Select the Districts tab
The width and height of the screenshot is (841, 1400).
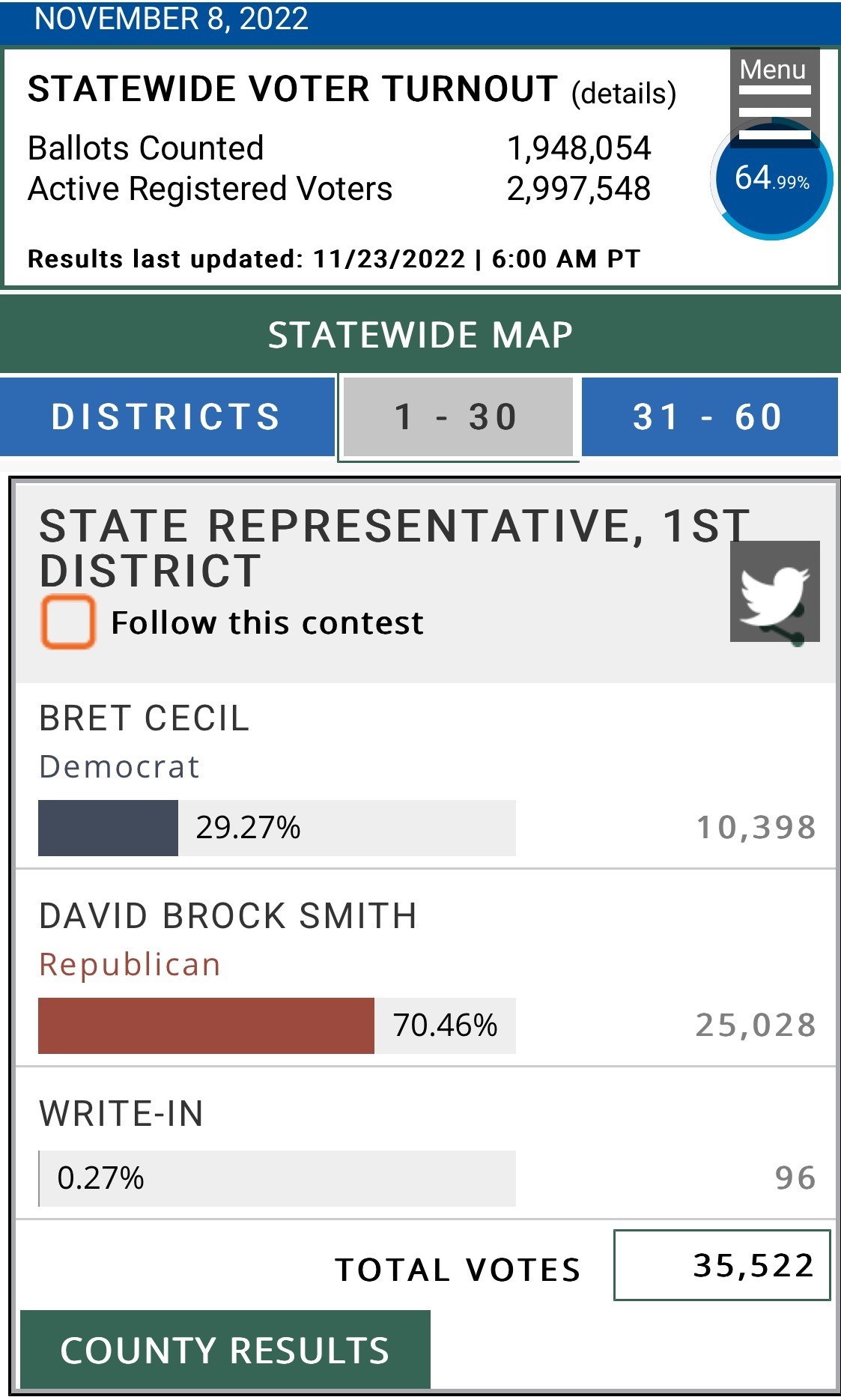166,416
